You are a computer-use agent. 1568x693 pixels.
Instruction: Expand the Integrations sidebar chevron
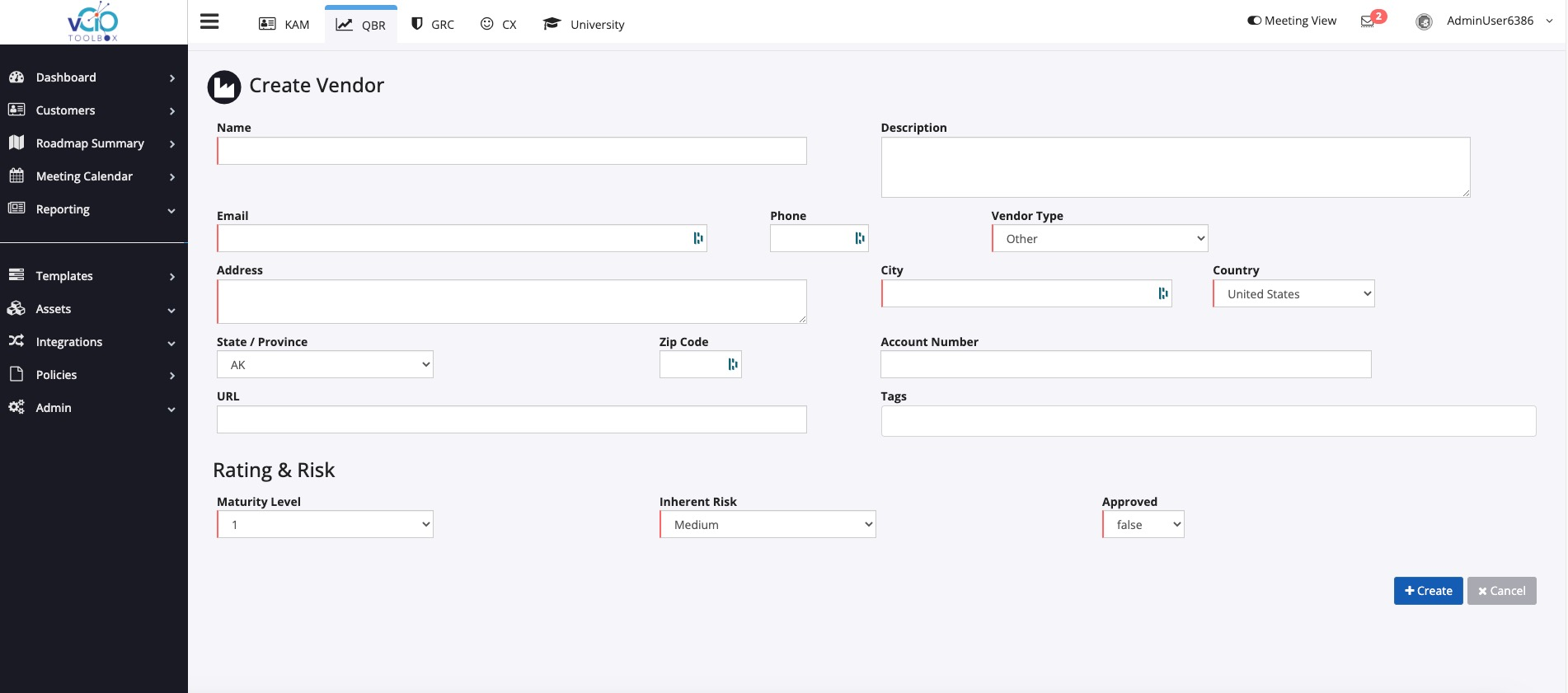click(x=171, y=344)
